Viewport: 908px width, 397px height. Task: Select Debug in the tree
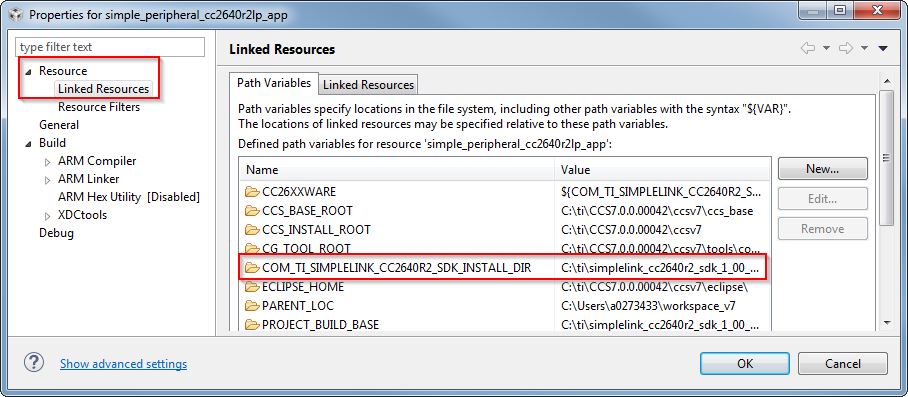(56, 233)
